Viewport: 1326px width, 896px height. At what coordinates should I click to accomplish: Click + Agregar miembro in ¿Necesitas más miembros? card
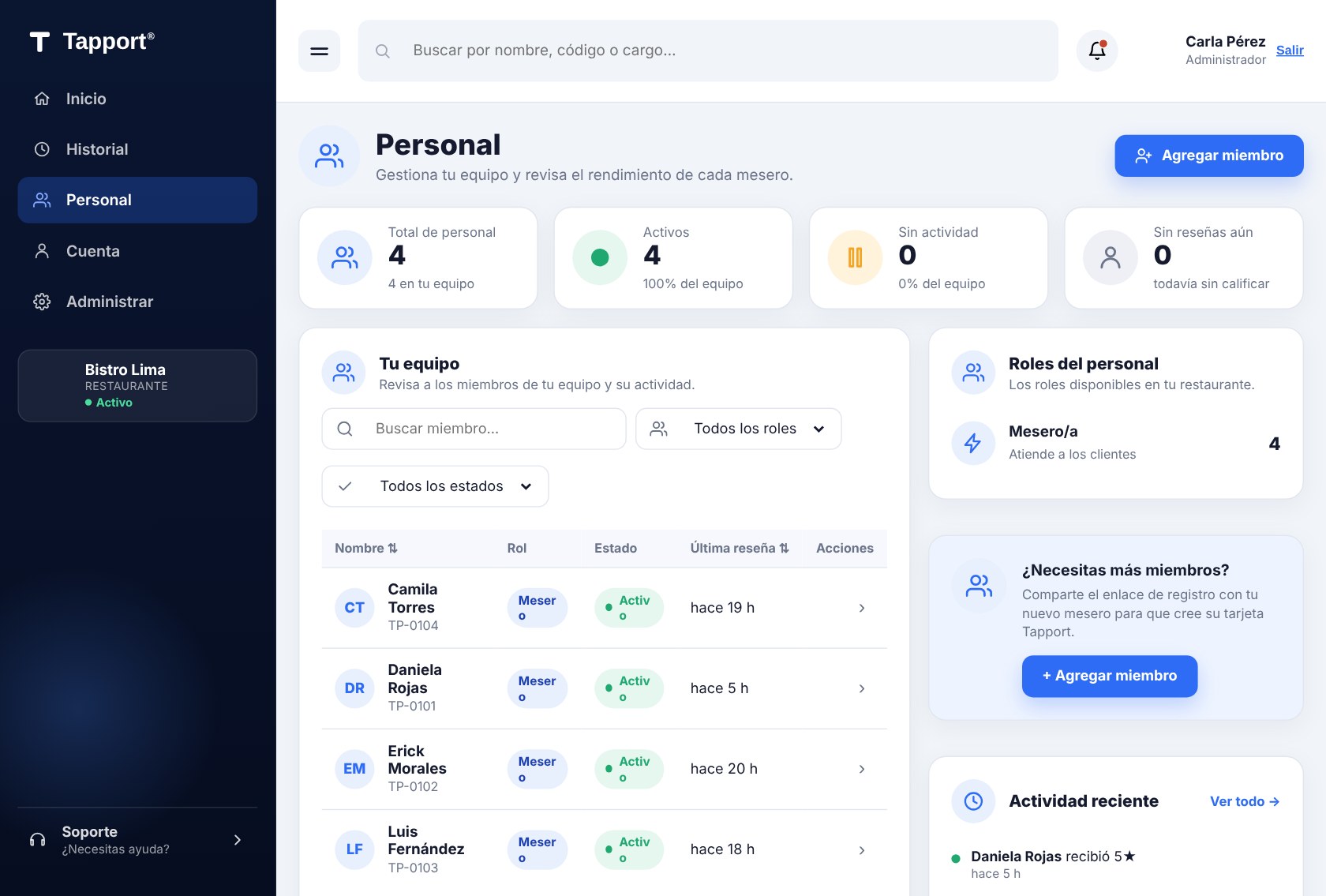click(x=1109, y=677)
